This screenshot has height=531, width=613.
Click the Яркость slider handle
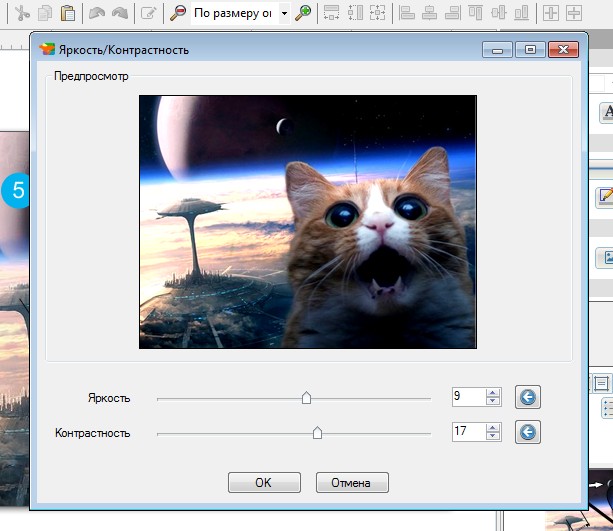click(x=306, y=398)
